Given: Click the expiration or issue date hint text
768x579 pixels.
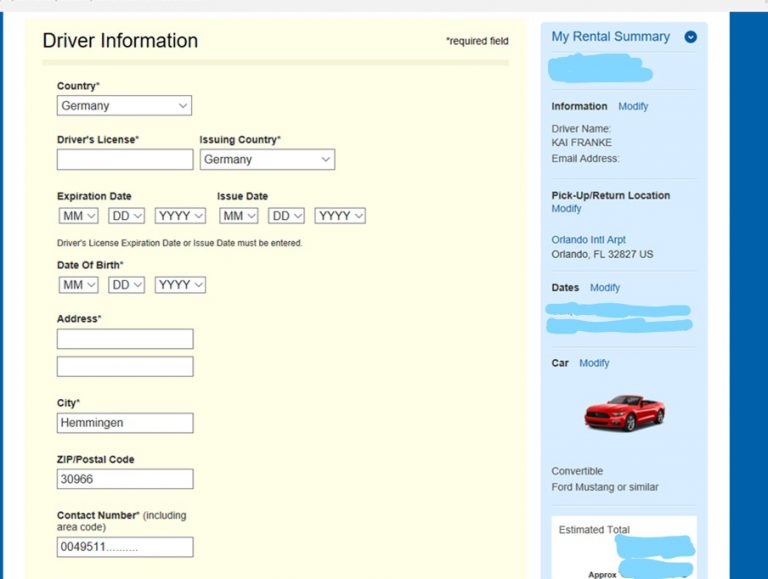Looking at the screenshot, I should pos(179,243).
